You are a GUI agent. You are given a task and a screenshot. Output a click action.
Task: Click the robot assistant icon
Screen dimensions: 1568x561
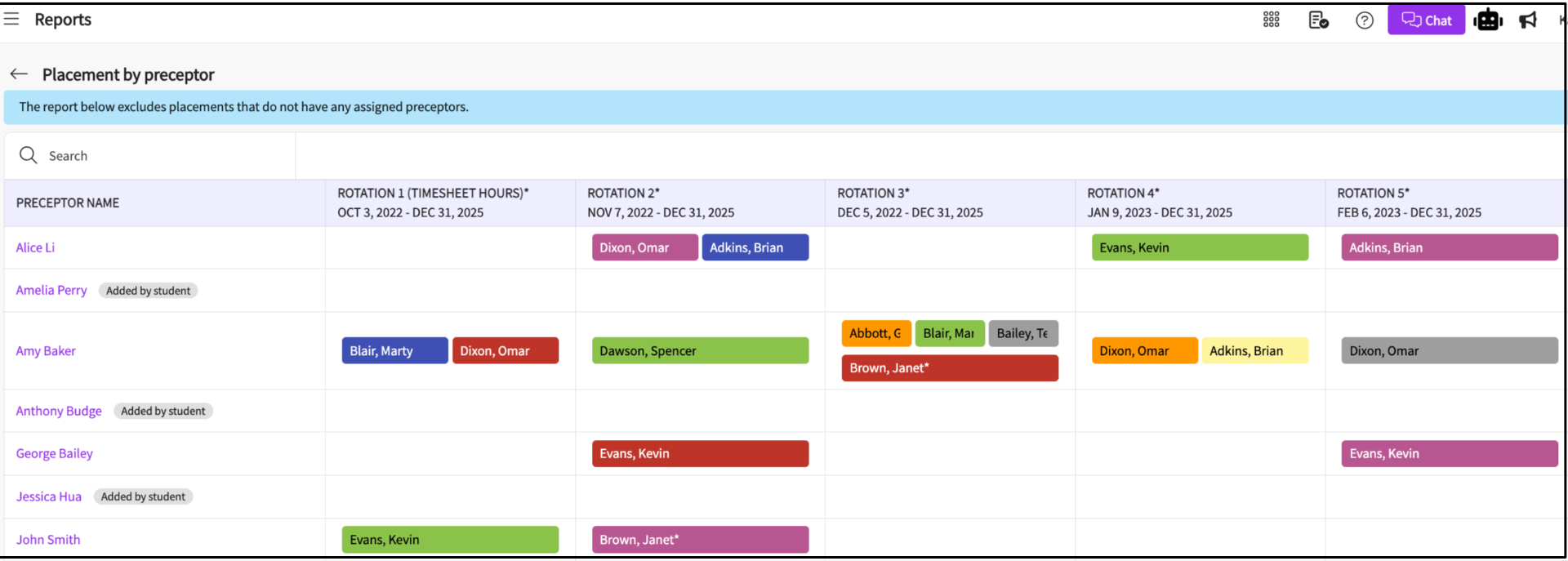pos(1488,20)
